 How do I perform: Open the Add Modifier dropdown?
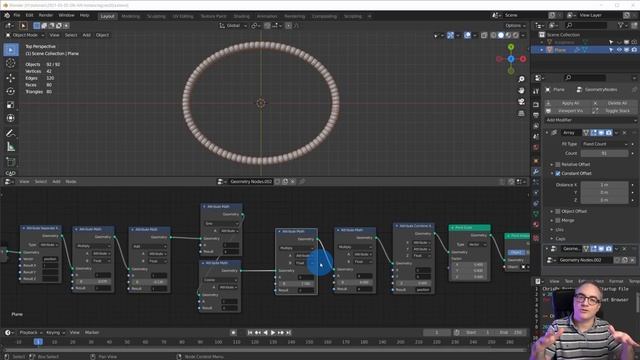tap(591, 120)
